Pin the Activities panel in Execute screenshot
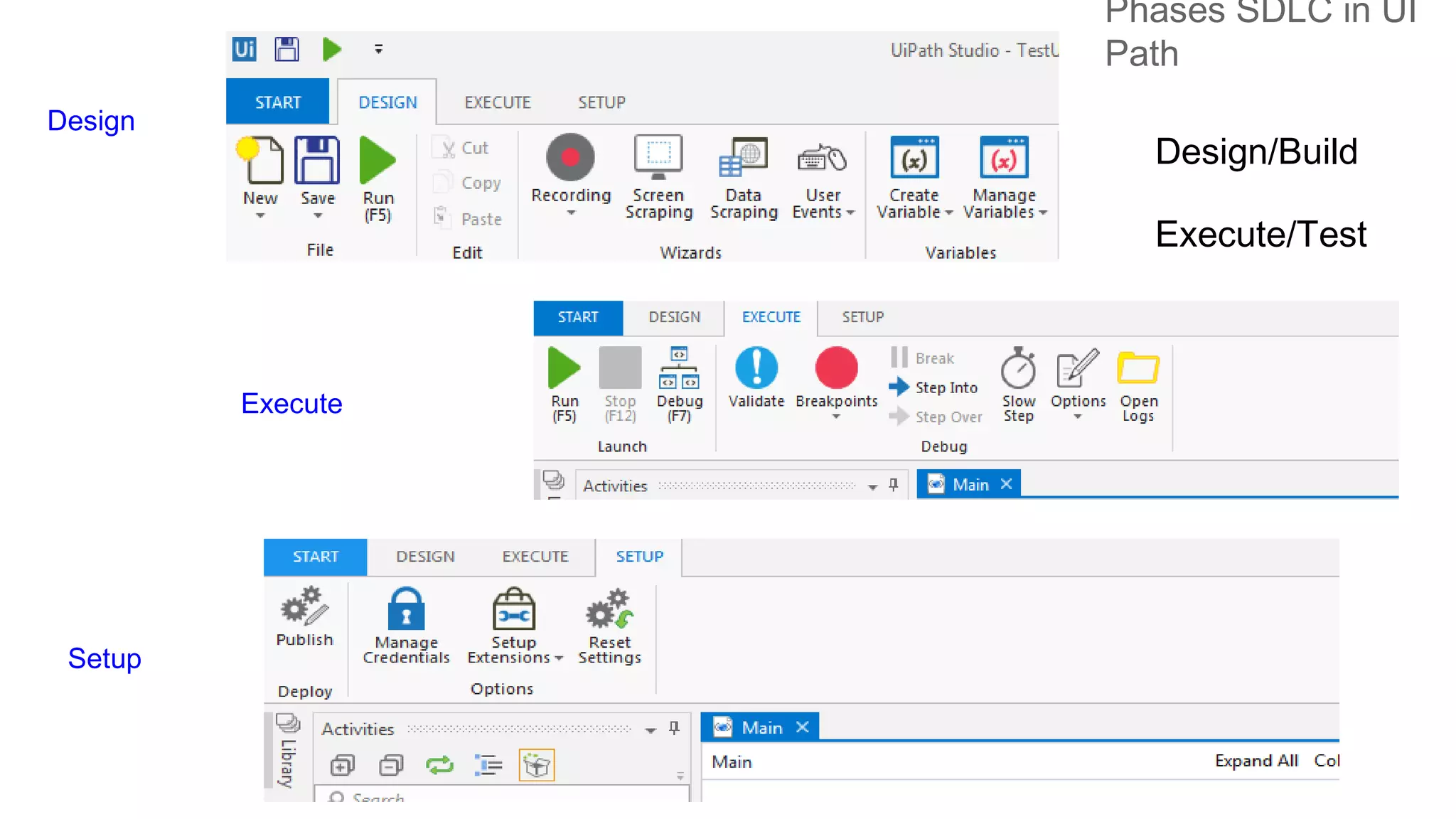This screenshot has height=819, width=1456. [x=894, y=485]
